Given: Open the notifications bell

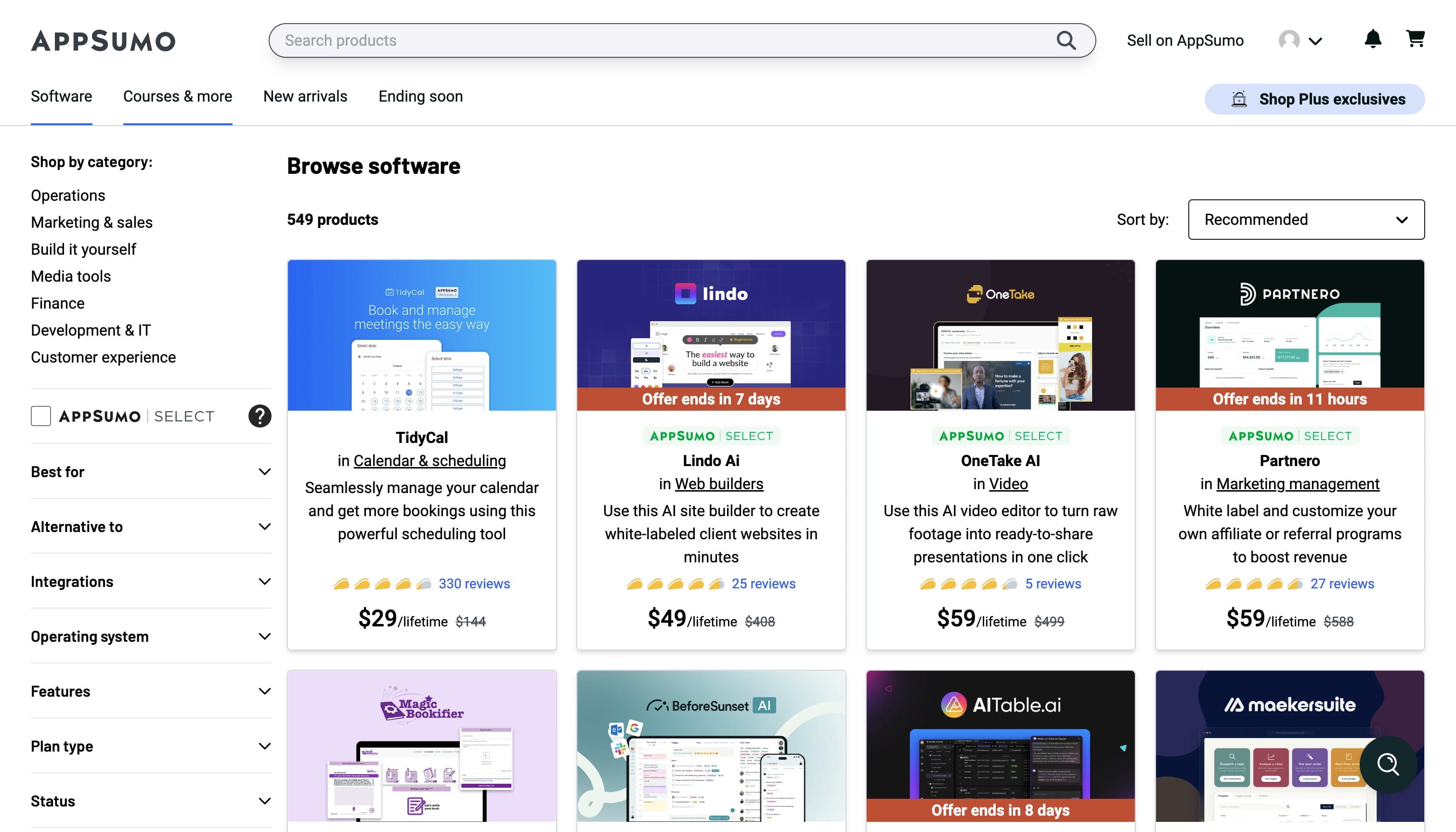Looking at the screenshot, I should pos(1373,39).
